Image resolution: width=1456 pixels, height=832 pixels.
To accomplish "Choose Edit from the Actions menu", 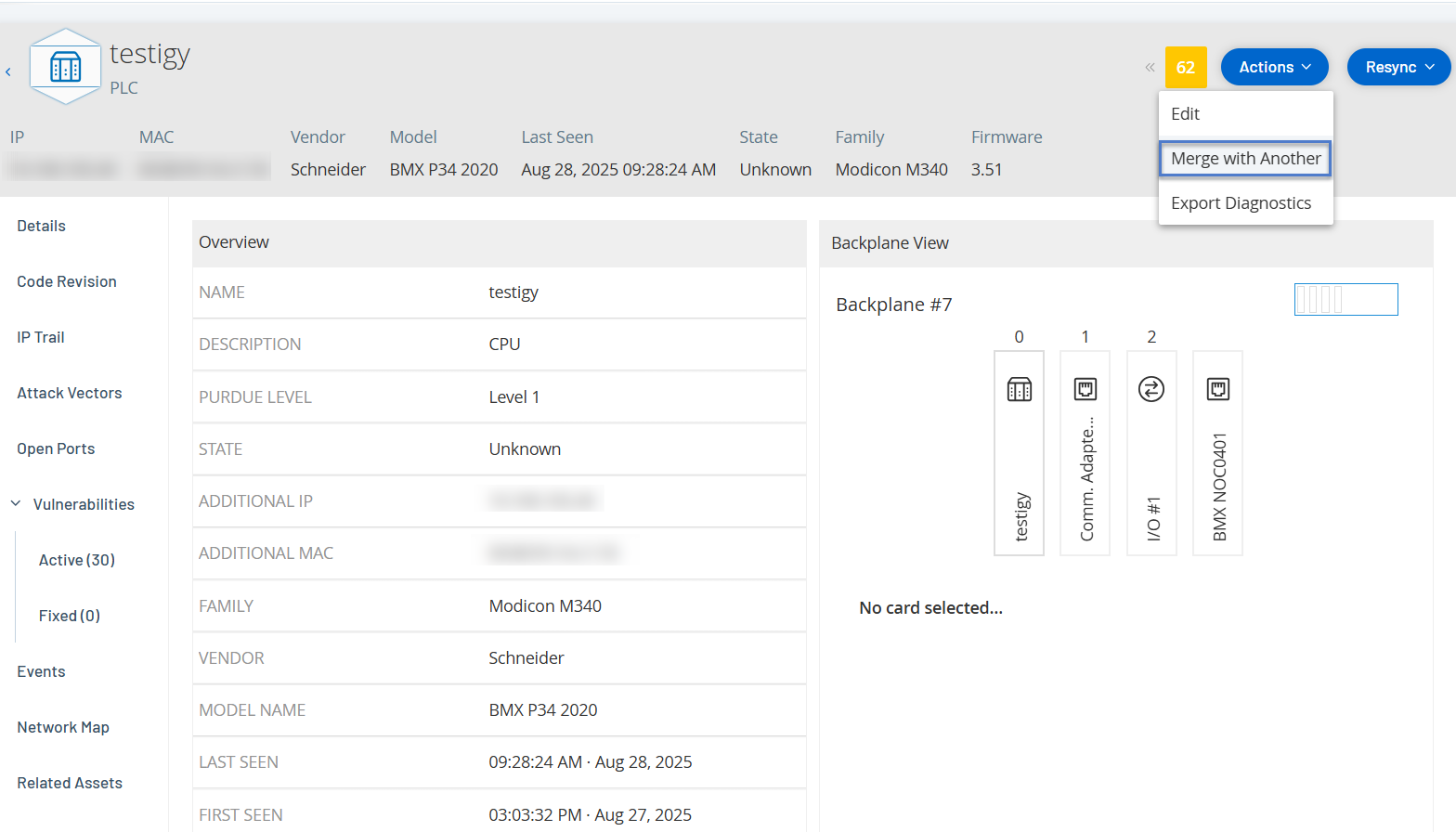I will 1185,114.
